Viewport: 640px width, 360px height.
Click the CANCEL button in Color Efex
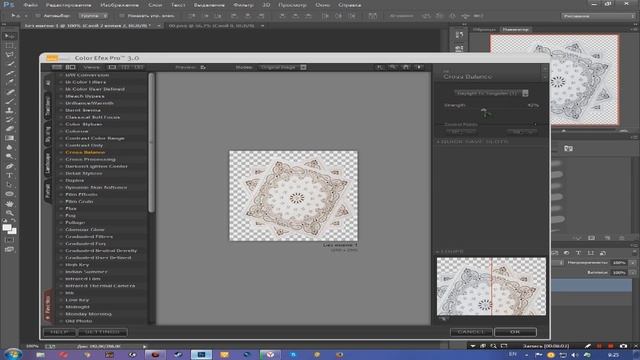pyautogui.click(x=471, y=332)
